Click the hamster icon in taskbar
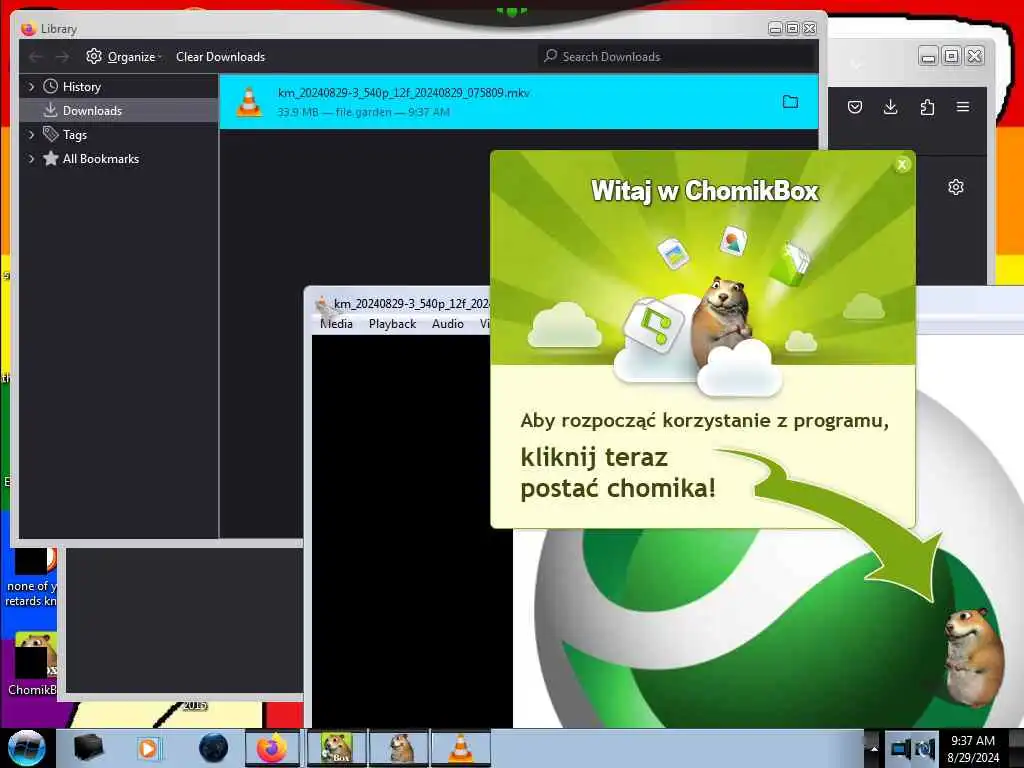1024x768 pixels. click(x=400, y=748)
